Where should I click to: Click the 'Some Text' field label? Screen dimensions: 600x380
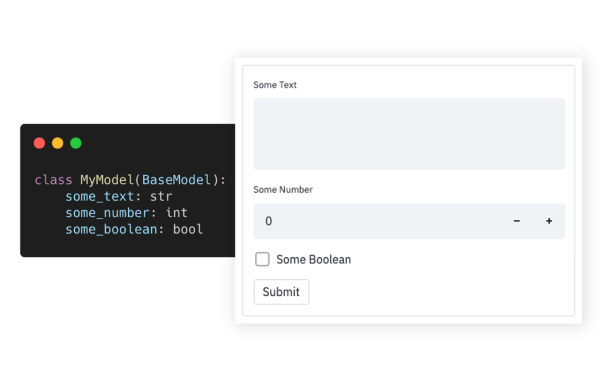click(275, 85)
